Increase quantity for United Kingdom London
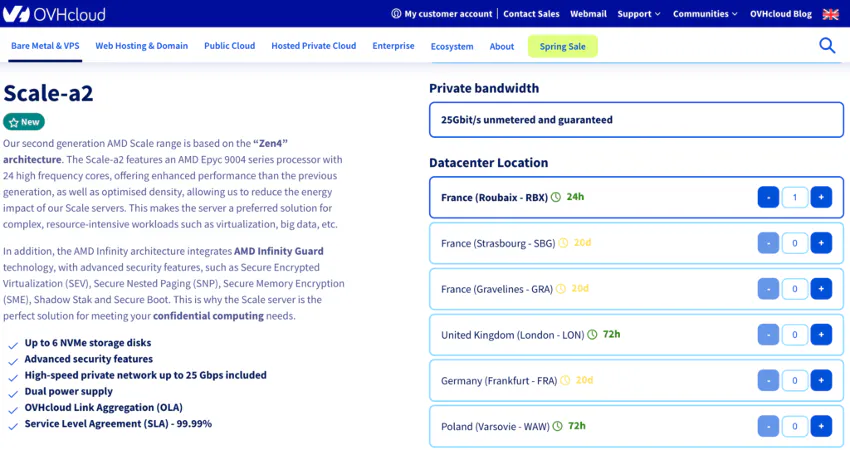 (821, 335)
